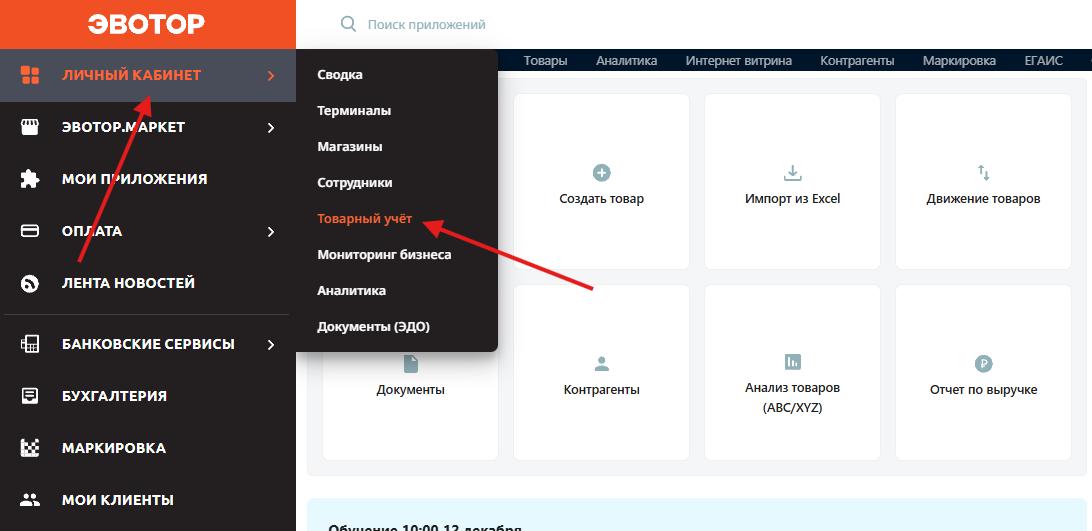Select Личный кабинет sidebar label

[132, 75]
